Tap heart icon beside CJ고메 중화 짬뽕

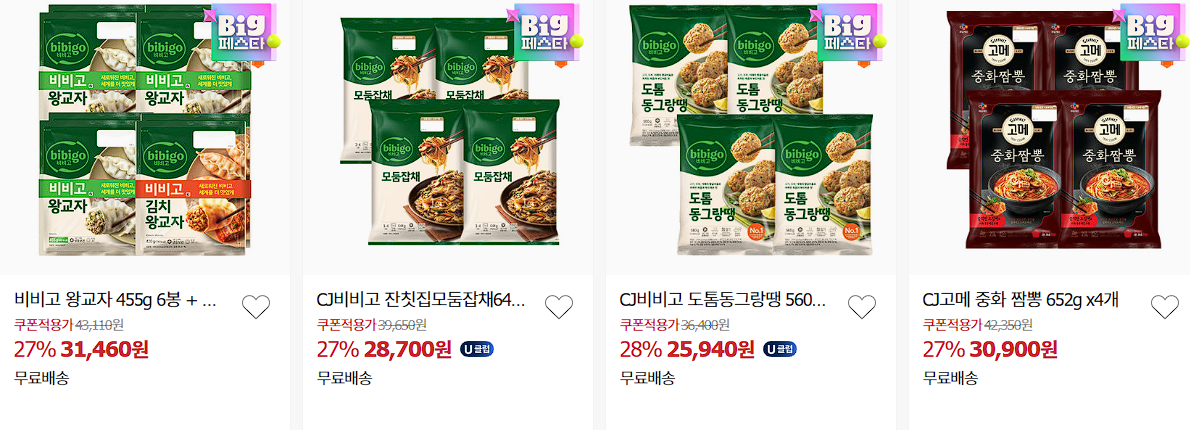(x=1164, y=306)
